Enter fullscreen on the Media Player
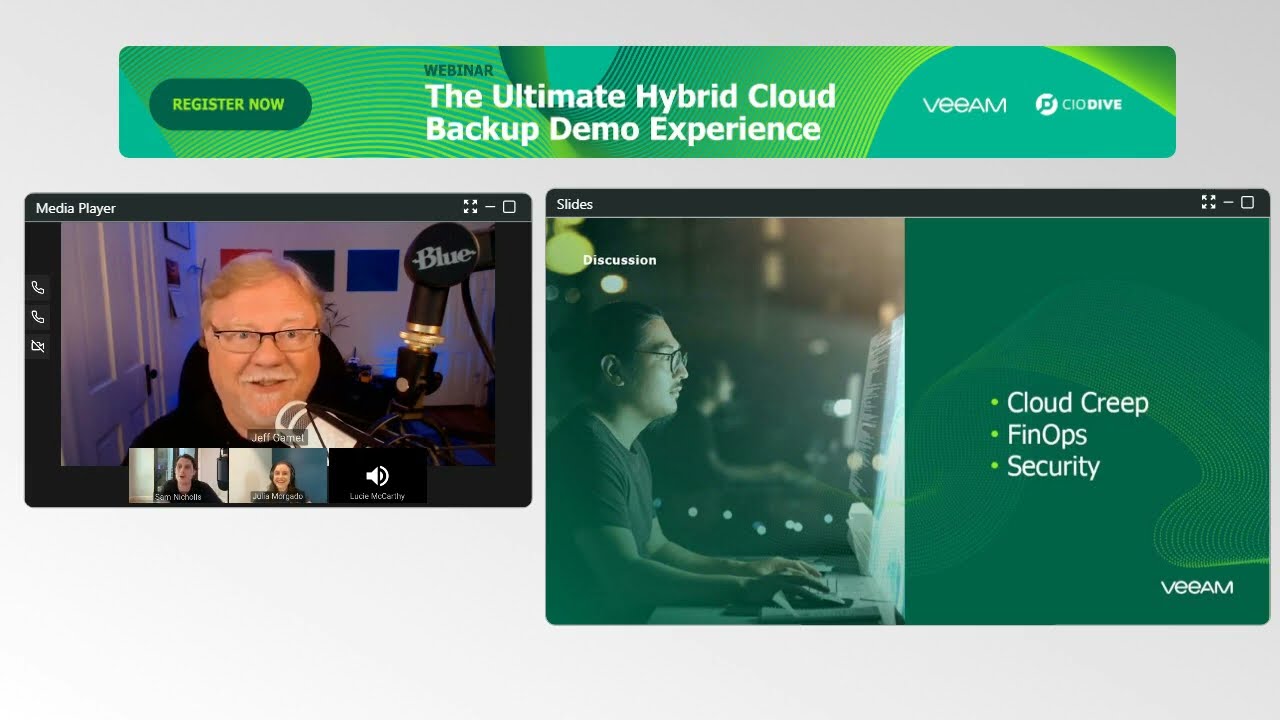The image size is (1280, 720). (470, 207)
